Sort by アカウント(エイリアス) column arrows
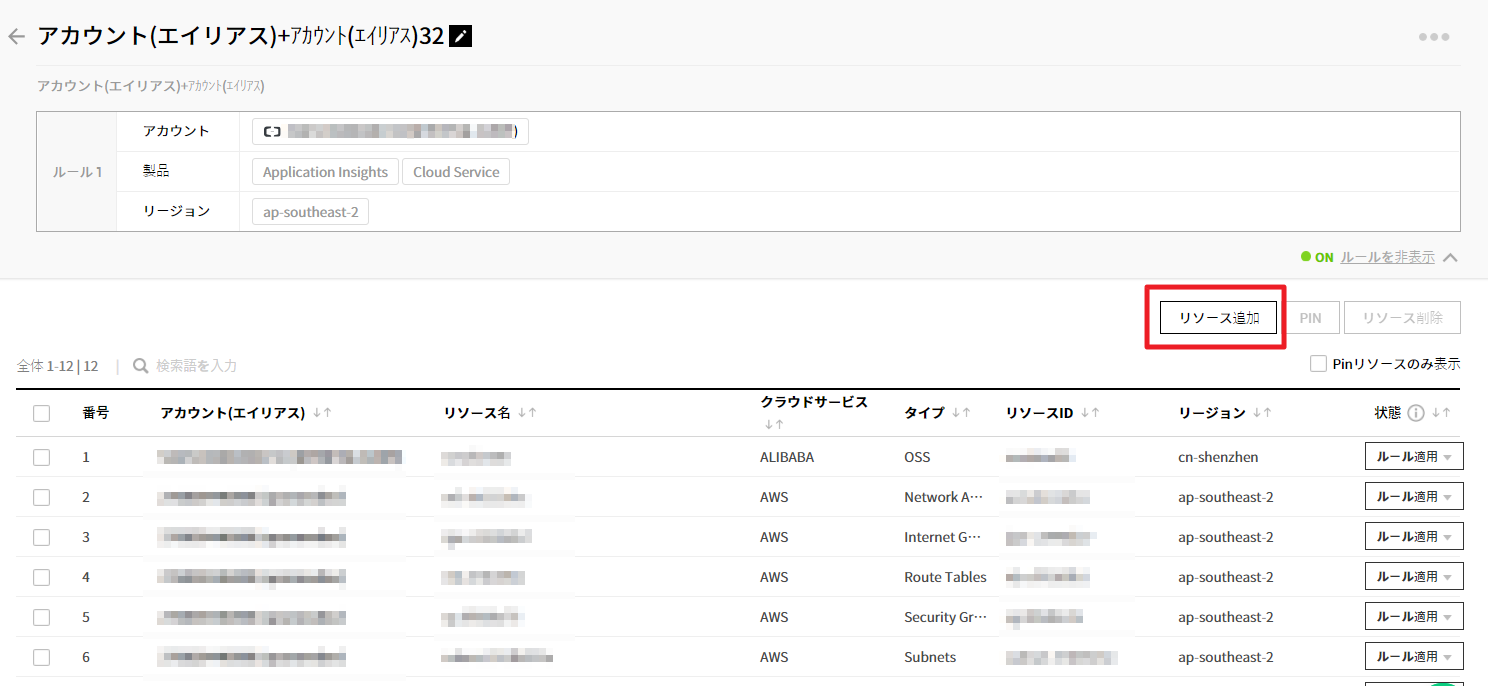 (x=322, y=413)
